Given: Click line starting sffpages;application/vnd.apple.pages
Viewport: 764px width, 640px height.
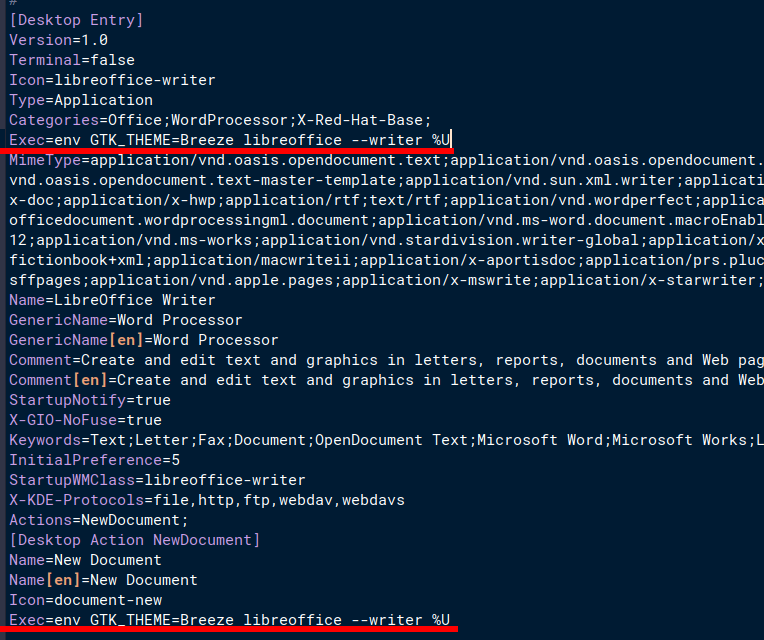Looking at the screenshot, I should 386,280.
